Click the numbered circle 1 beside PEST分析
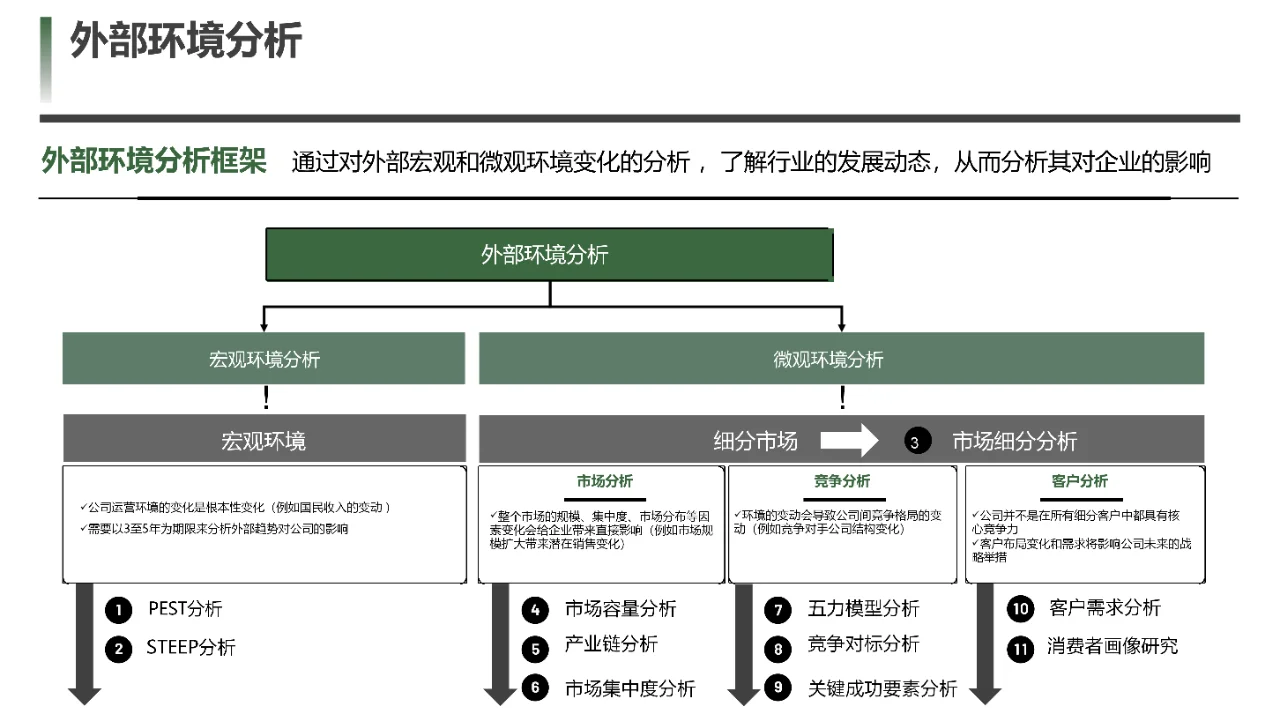This screenshot has width=1280, height=720. 118,609
